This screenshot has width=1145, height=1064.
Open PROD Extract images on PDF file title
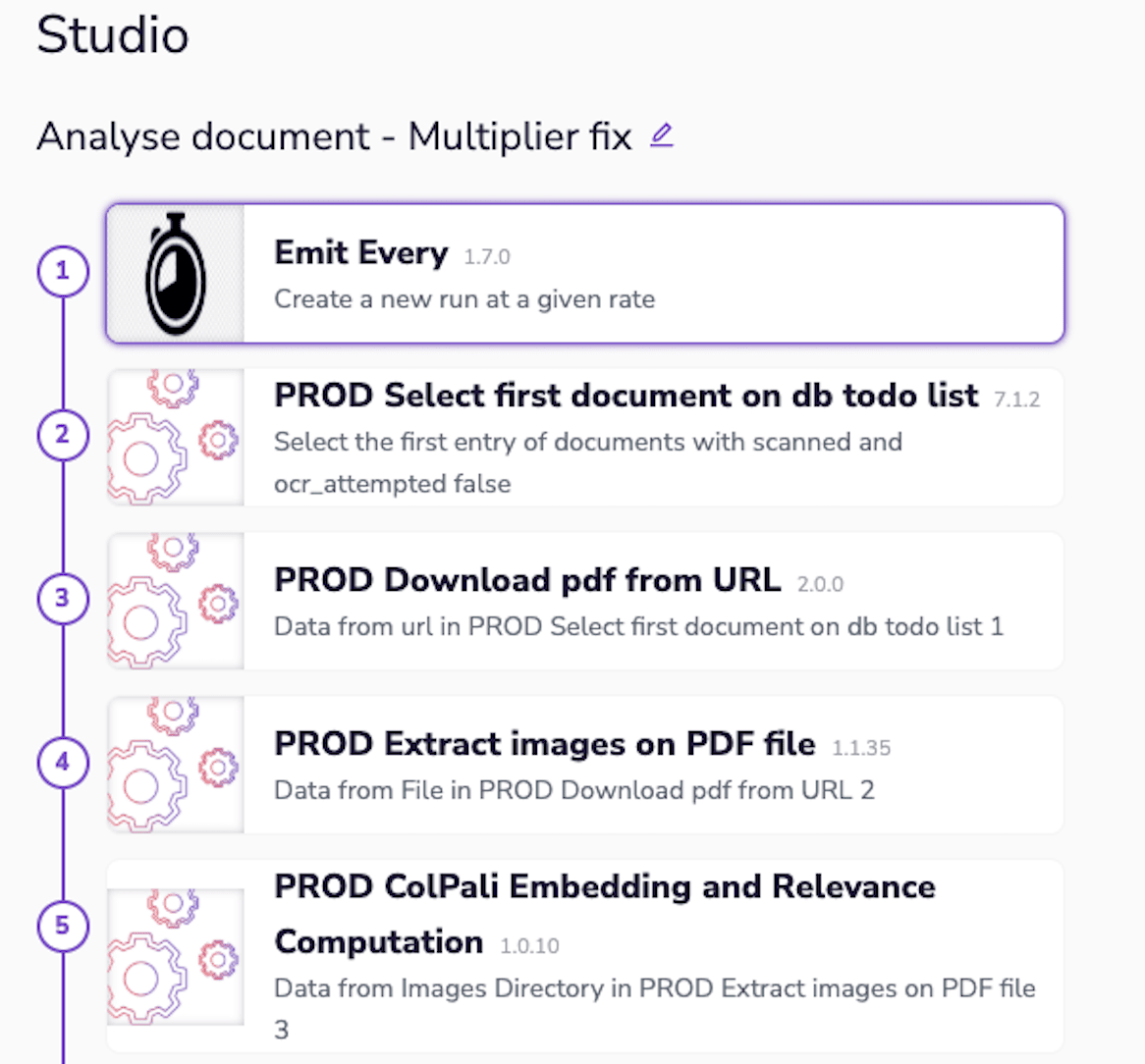544,744
